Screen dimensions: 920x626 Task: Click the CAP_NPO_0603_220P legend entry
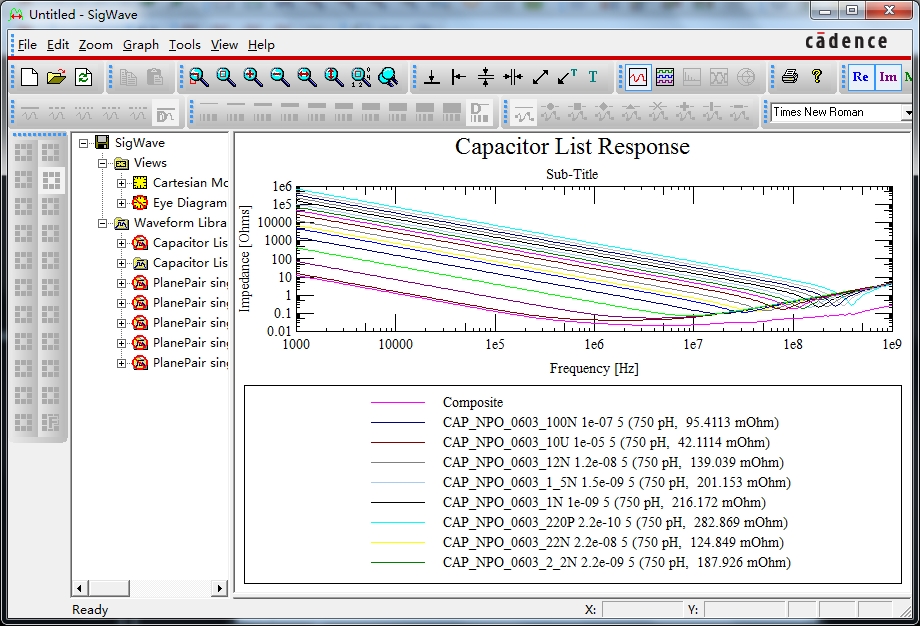coord(615,522)
